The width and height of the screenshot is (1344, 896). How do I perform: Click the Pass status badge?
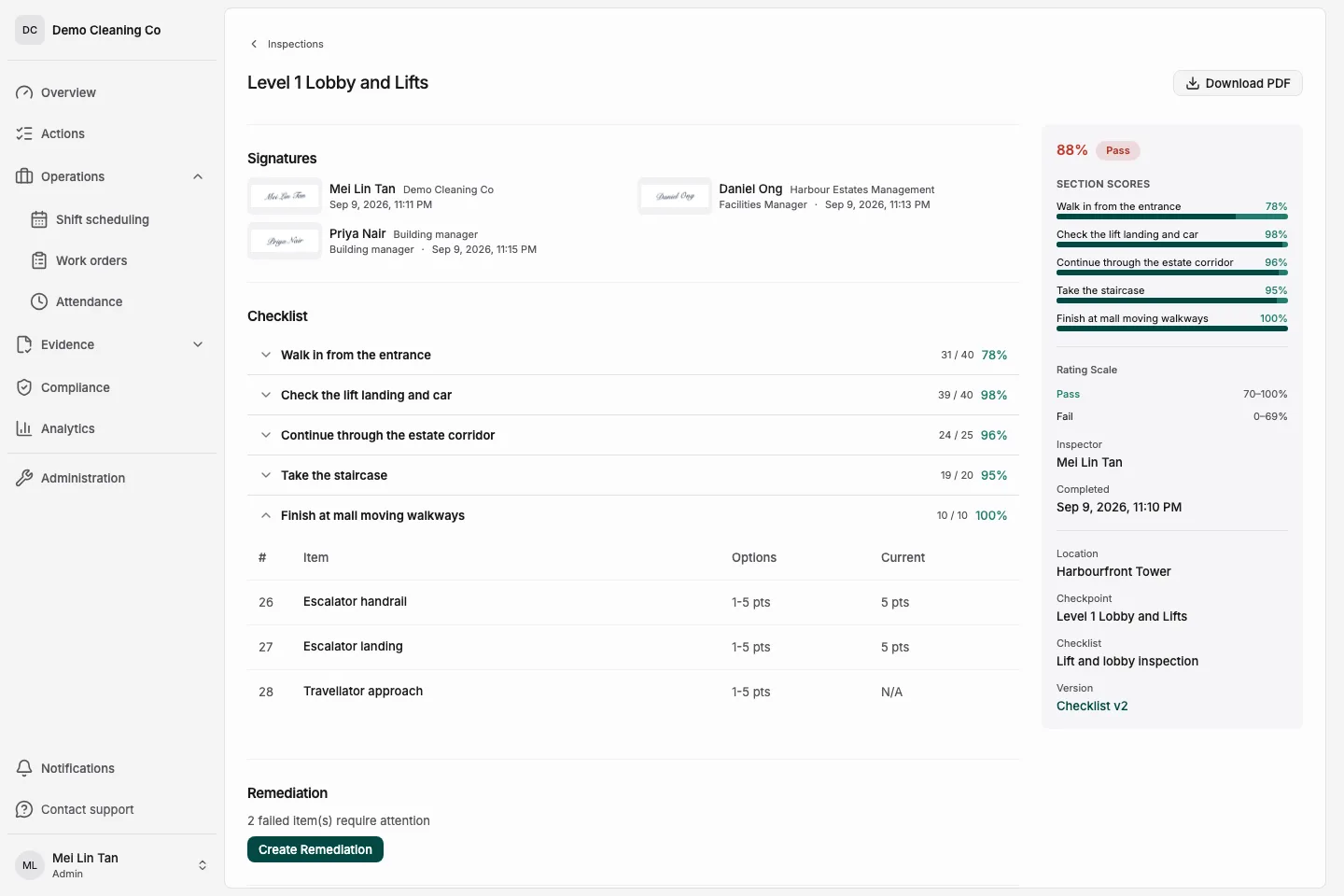[x=1117, y=150]
